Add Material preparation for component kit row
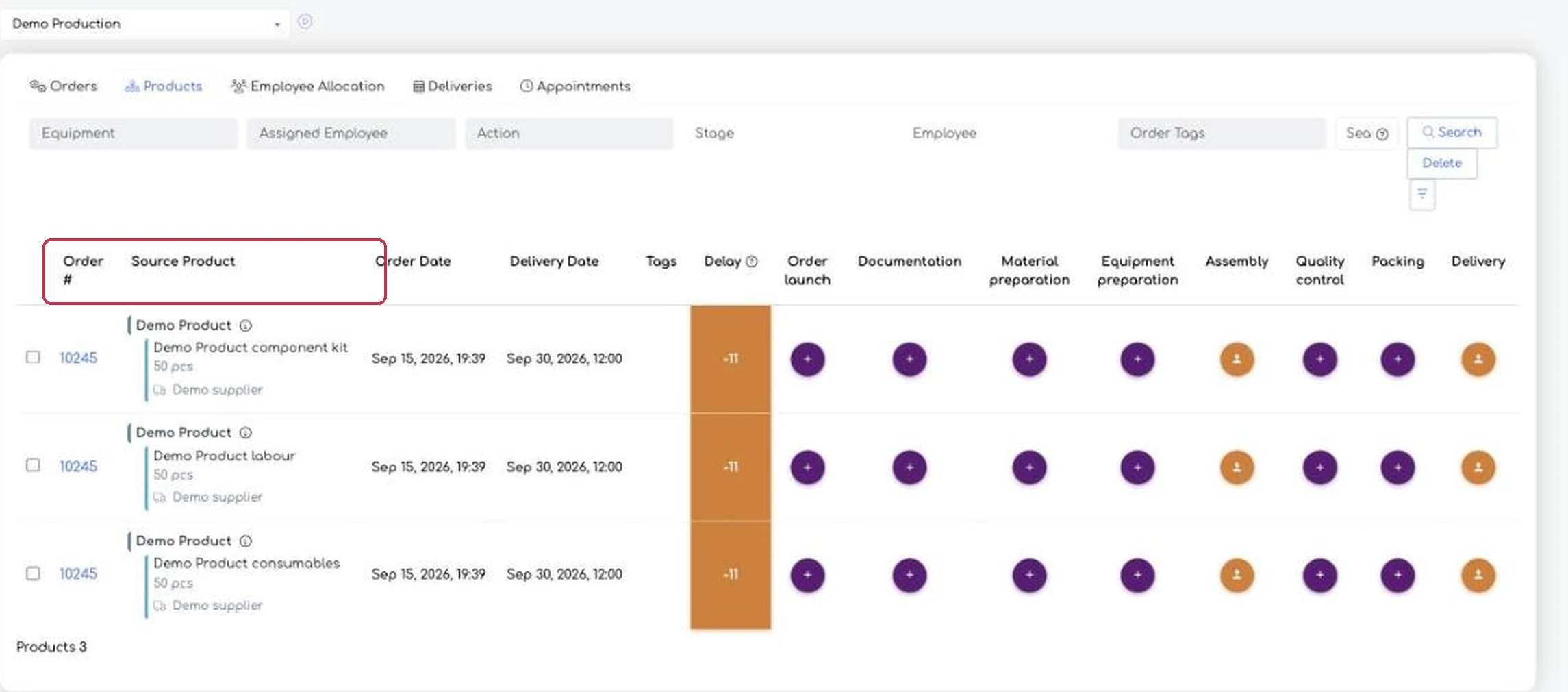 pos(1029,359)
